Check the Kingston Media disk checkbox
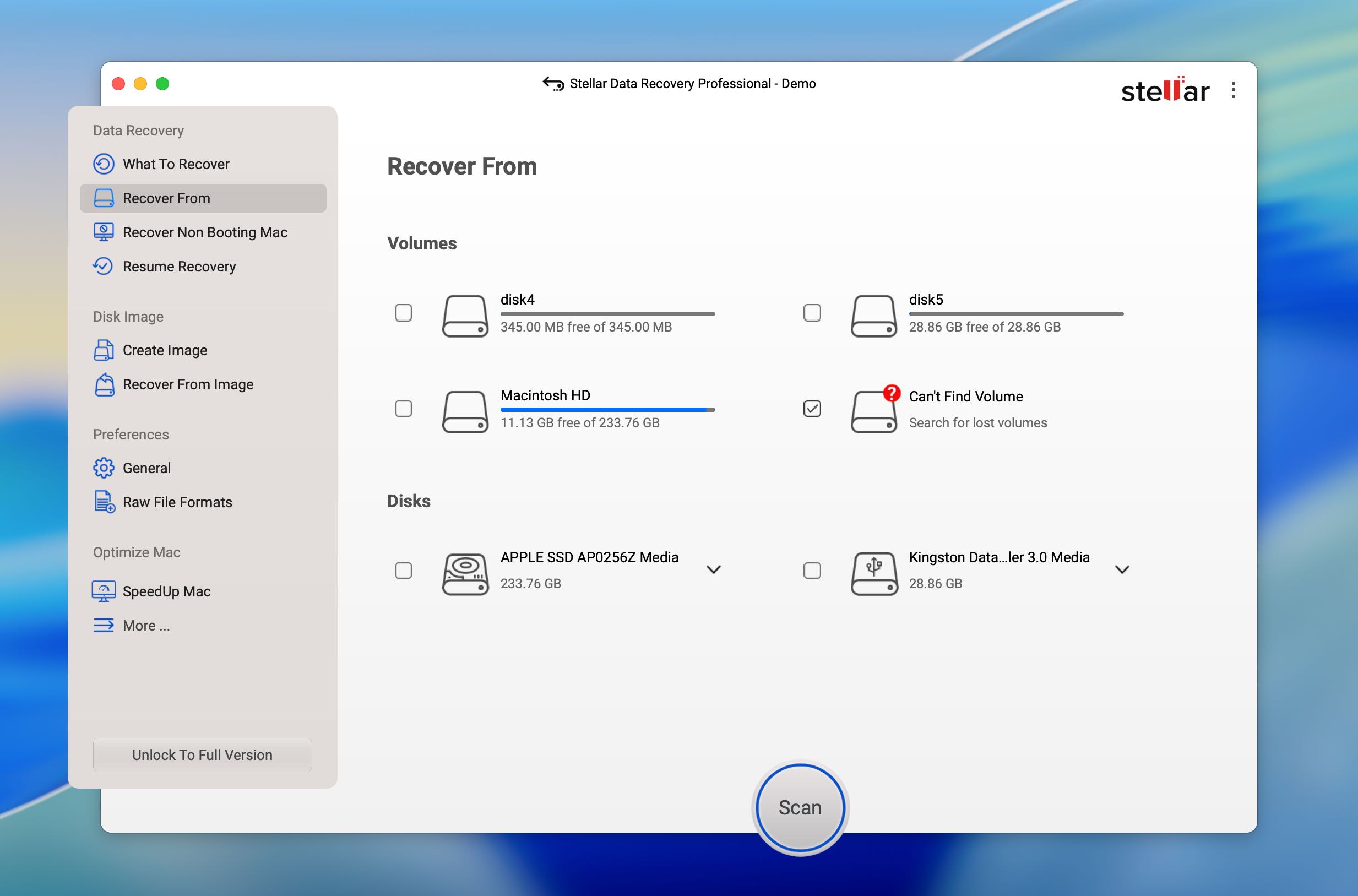The image size is (1358, 896). coord(812,571)
